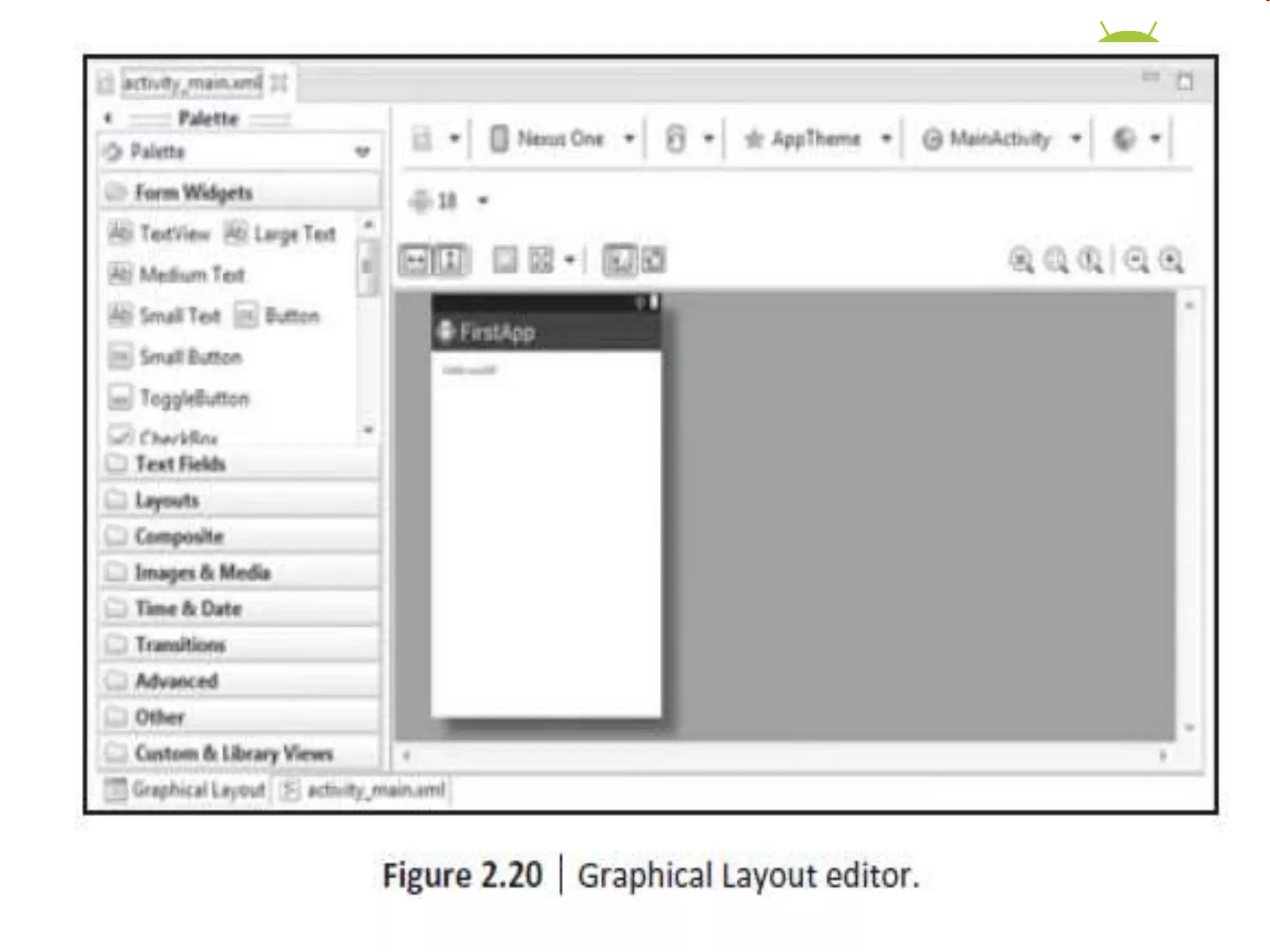
Task: Switch to the Graphical Layout tab
Action: pyautogui.click(x=197, y=790)
